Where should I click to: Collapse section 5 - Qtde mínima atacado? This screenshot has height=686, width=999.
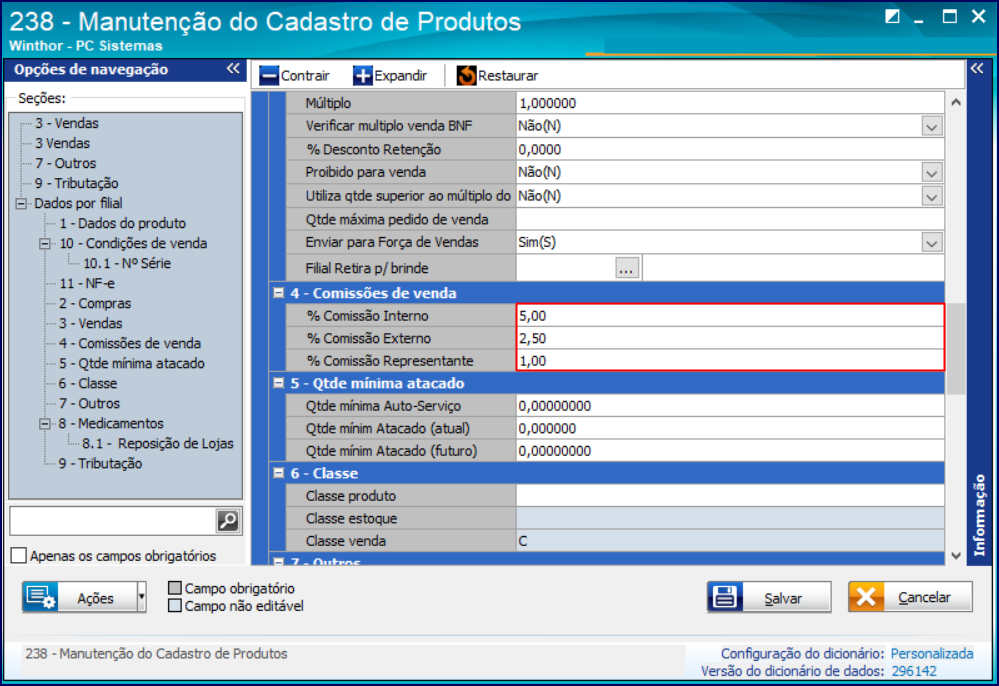pyautogui.click(x=278, y=383)
